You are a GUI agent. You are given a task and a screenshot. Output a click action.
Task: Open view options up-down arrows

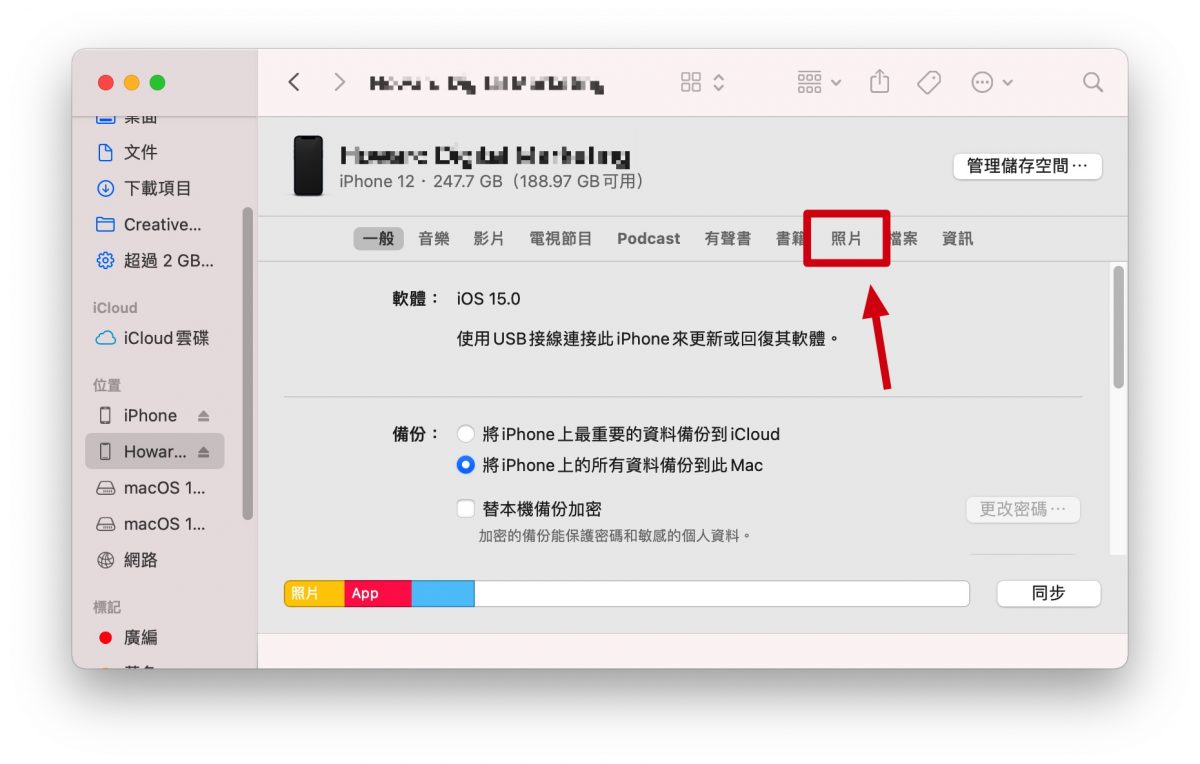click(718, 82)
